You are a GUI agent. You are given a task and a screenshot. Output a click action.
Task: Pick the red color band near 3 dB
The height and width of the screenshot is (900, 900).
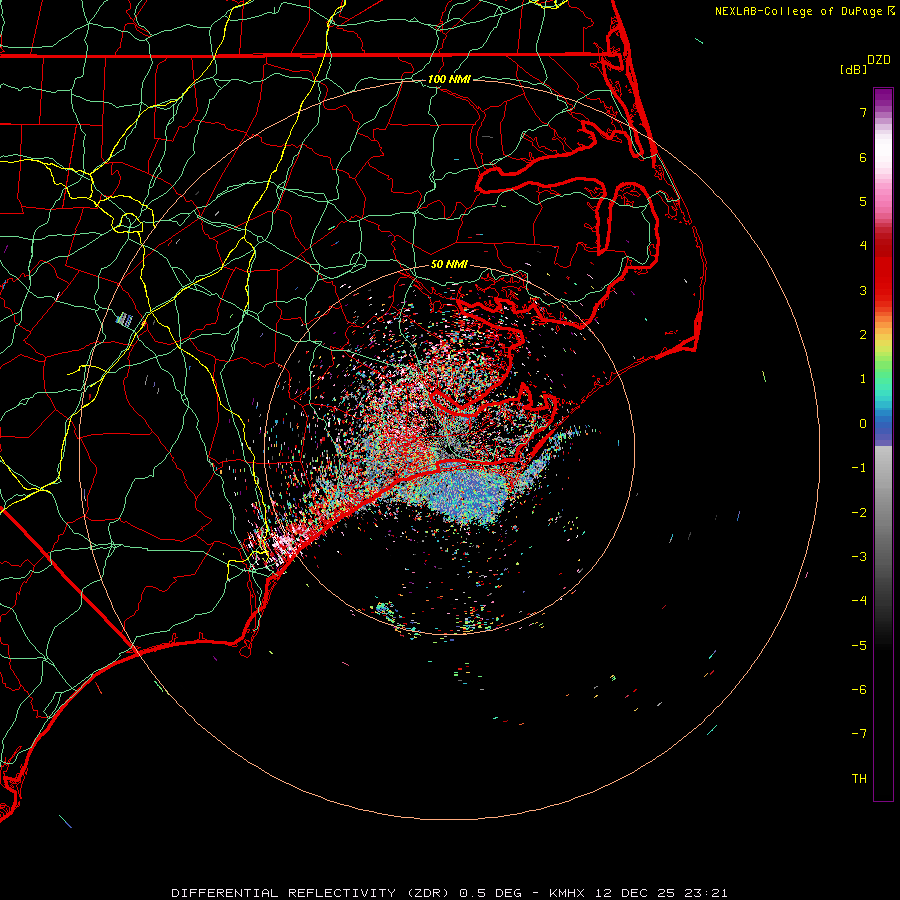[883, 290]
